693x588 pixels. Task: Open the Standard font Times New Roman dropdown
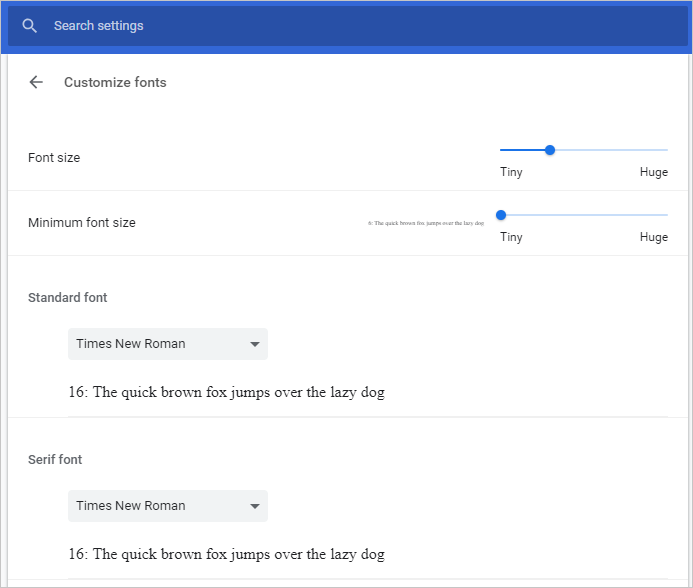click(168, 344)
